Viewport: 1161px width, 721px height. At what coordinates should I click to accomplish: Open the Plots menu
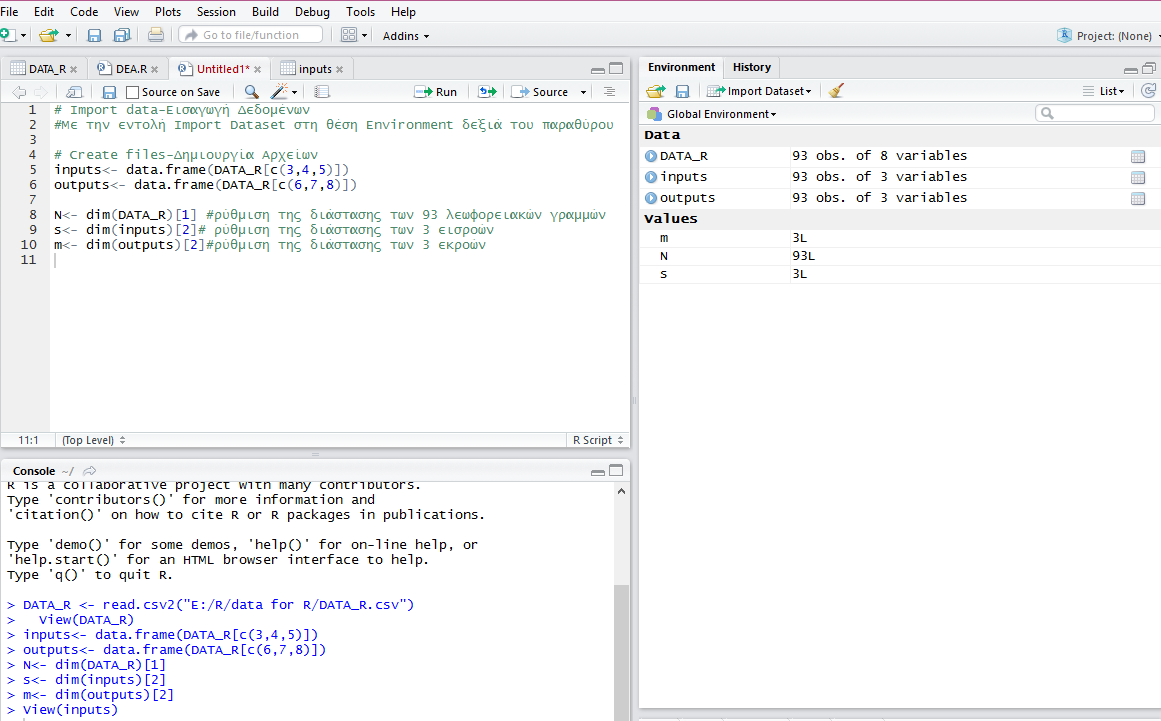[x=168, y=12]
